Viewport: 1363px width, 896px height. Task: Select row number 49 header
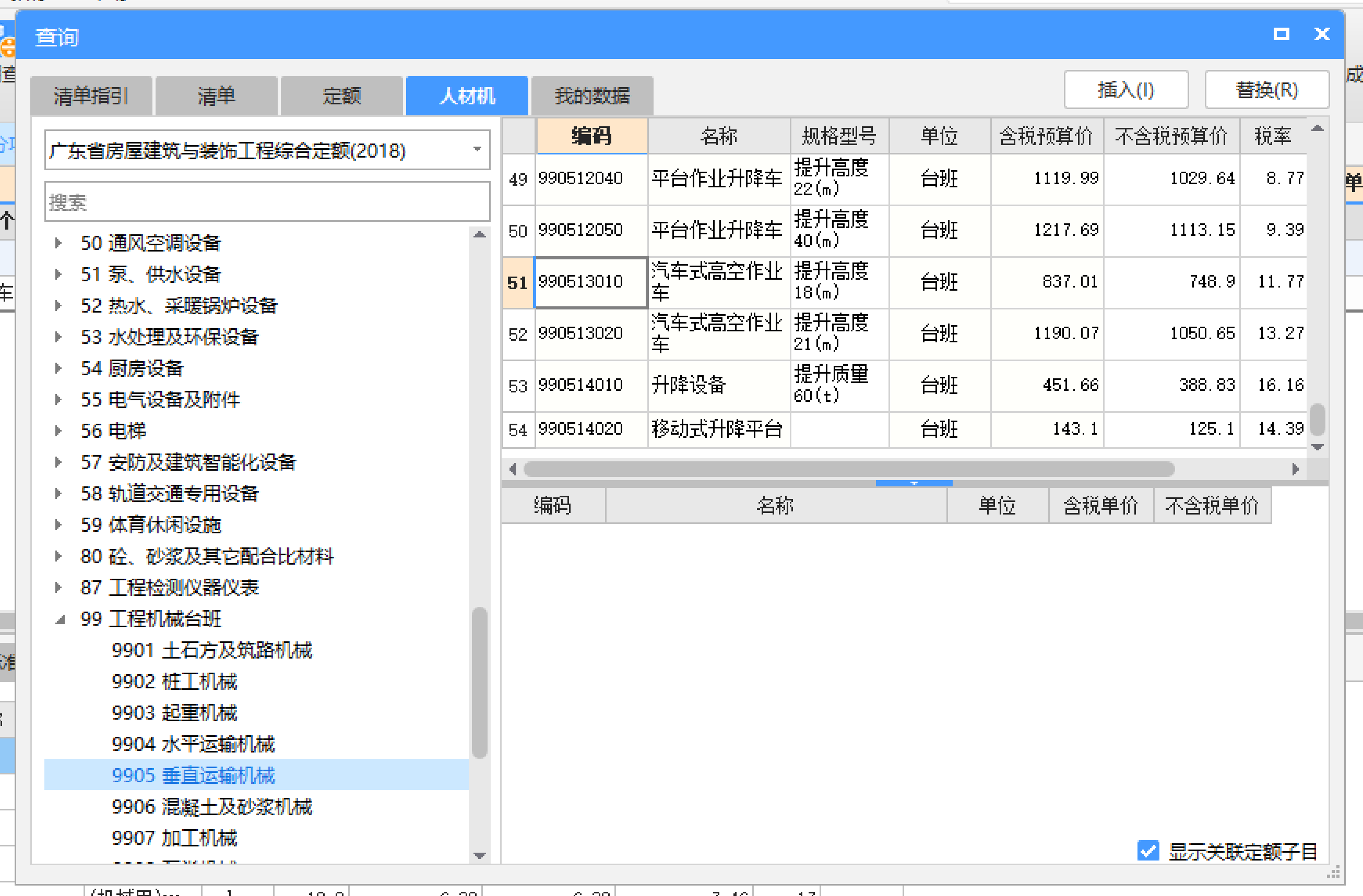518,178
